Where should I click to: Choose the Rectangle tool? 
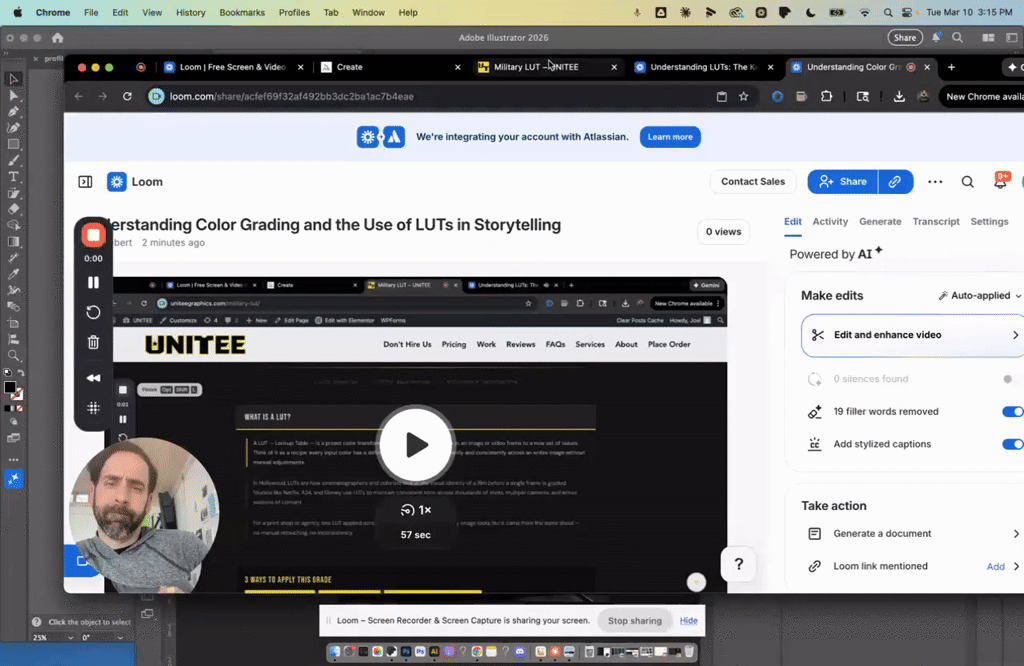point(13,145)
